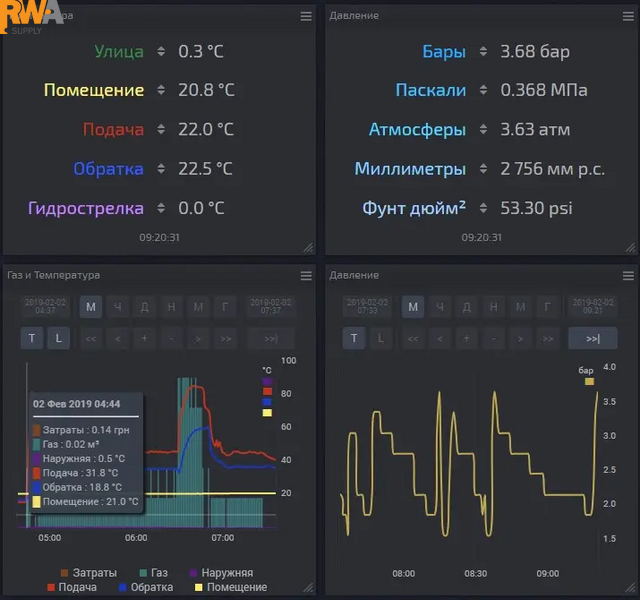This screenshot has height=600, width=640.
Task: Jump forward with >> in gas chart
Action: coord(225,338)
